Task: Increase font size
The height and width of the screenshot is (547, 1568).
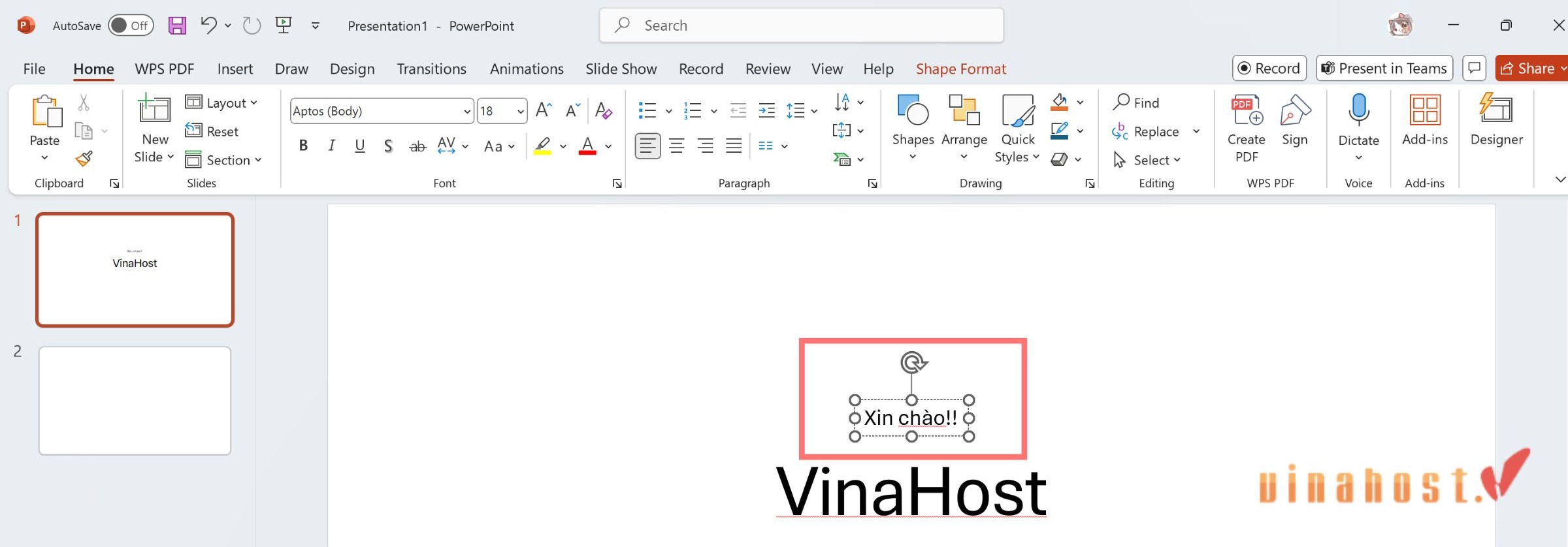Action: click(x=544, y=110)
